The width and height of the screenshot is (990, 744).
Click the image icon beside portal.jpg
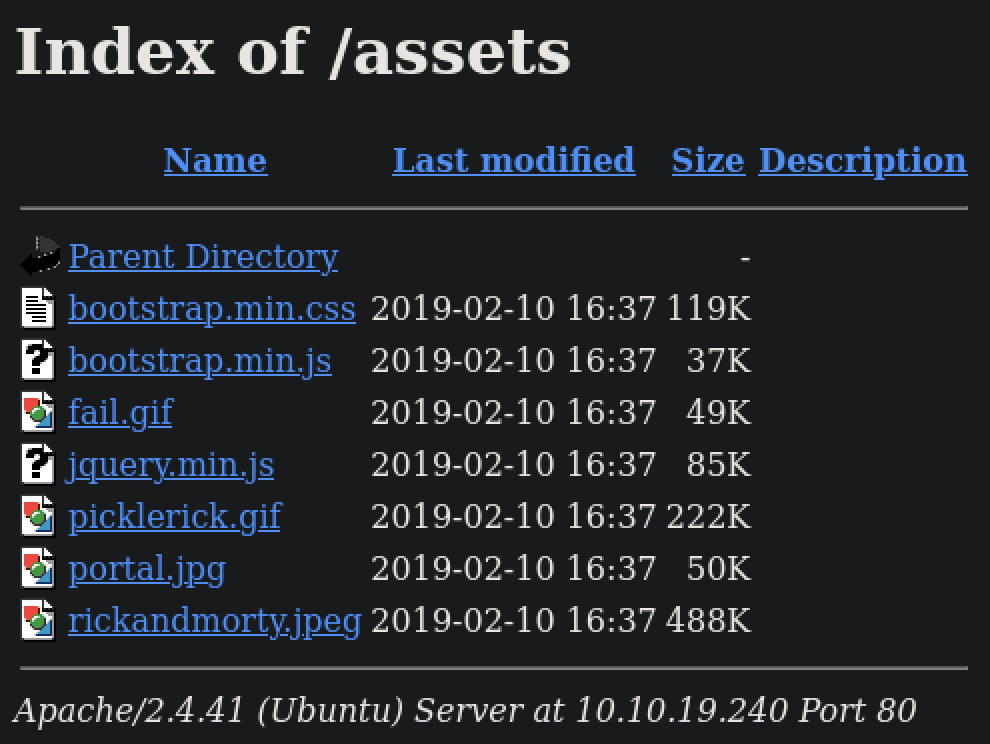click(38, 568)
